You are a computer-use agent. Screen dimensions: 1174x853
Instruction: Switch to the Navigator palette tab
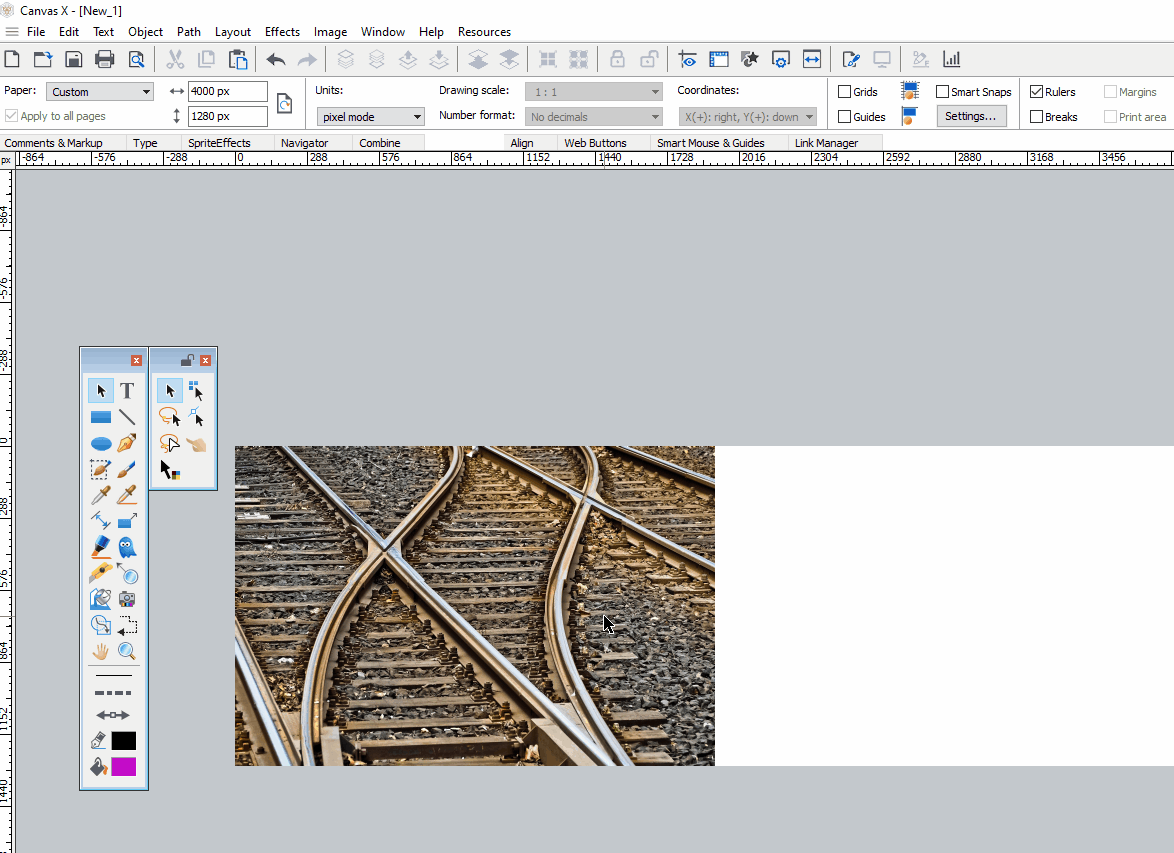pyautogui.click(x=304, y=143)
